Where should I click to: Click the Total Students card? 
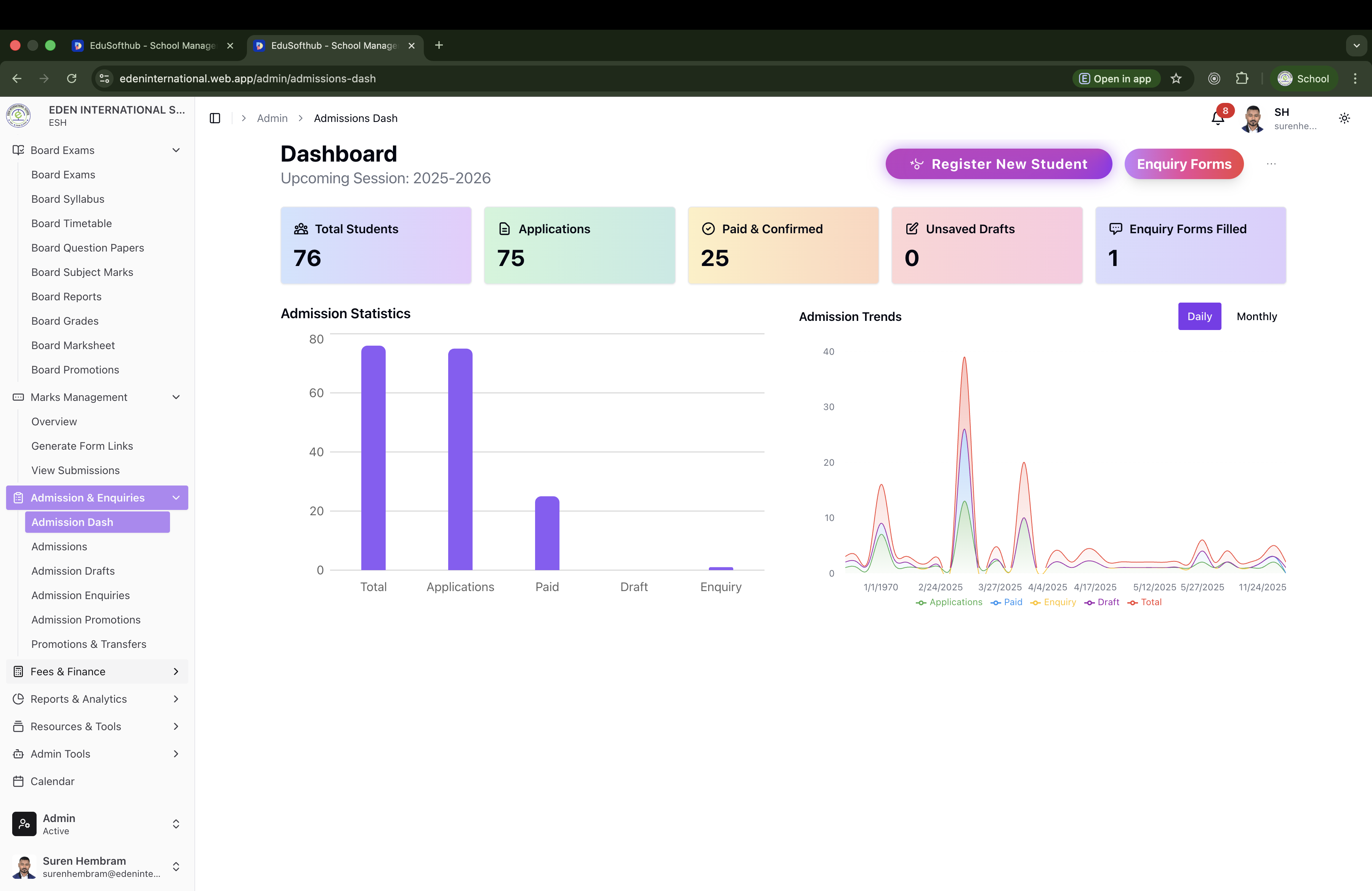[376, 245]
